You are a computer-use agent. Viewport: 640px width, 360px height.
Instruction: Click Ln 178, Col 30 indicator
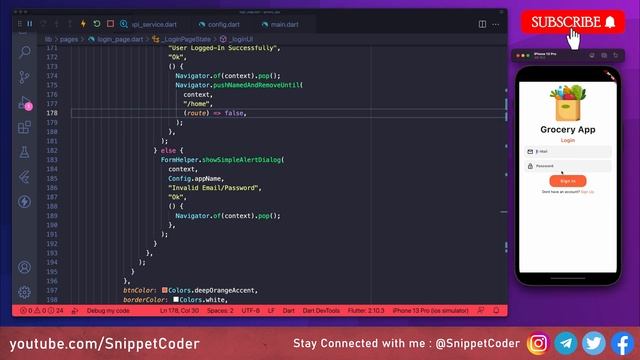pos(179,311)
